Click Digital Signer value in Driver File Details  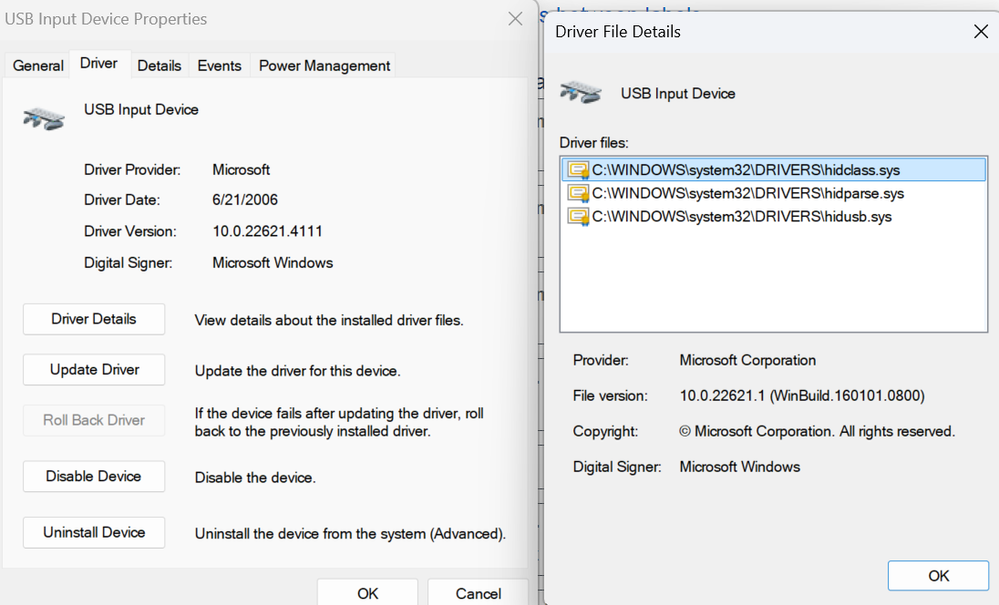click(x=739, y=467)
